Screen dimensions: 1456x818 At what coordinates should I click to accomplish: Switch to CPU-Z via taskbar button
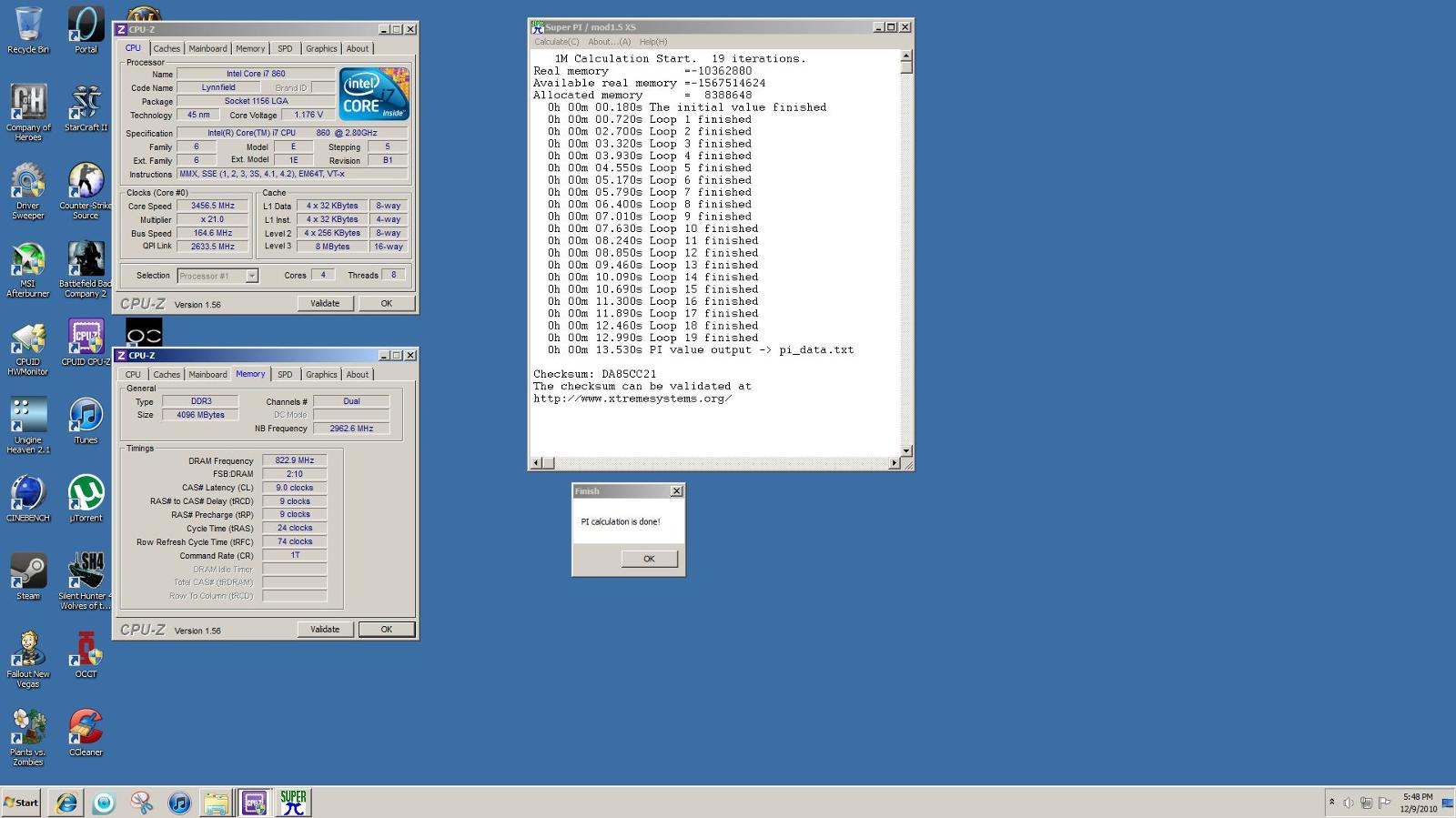pos(254,803)
